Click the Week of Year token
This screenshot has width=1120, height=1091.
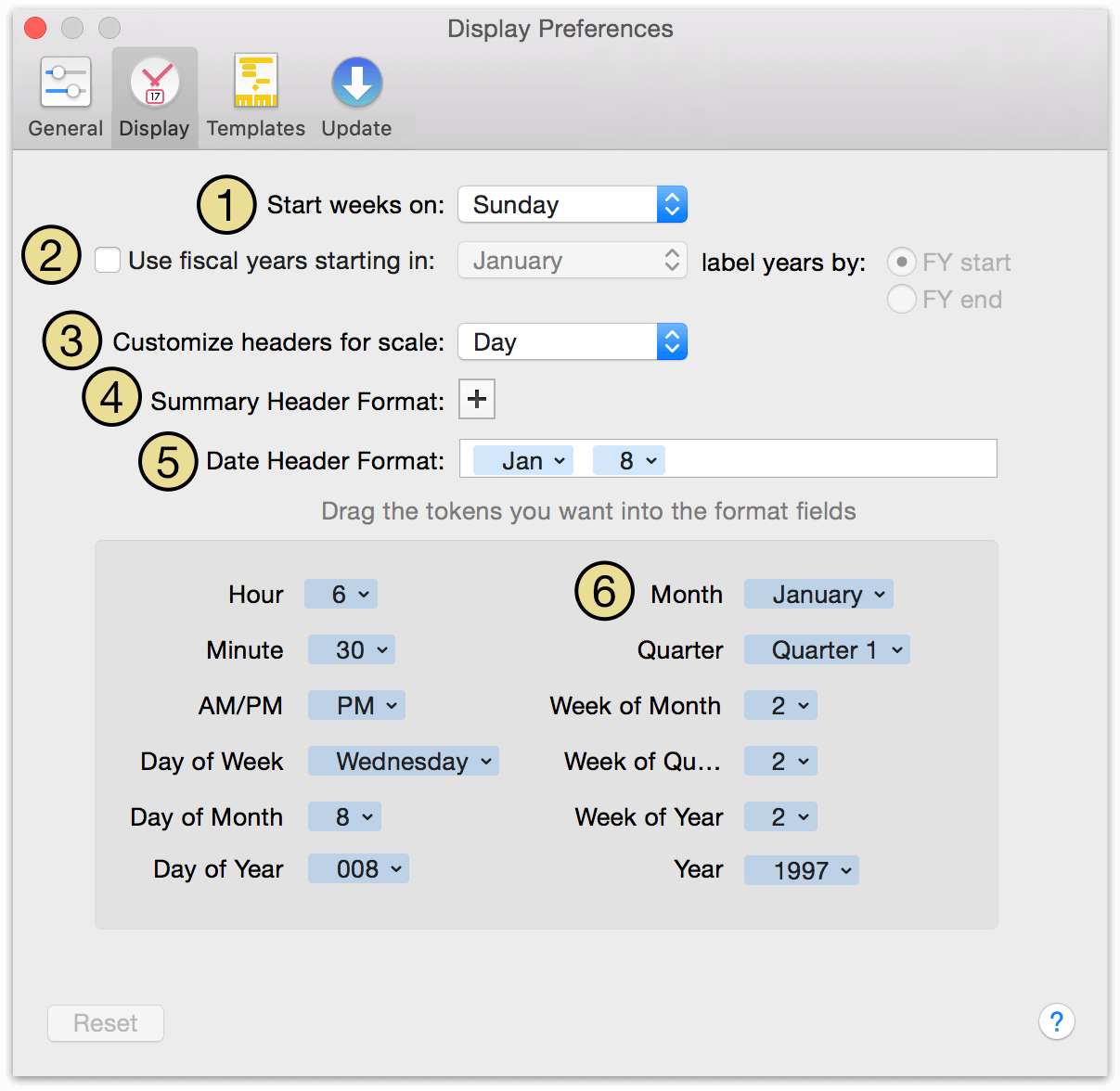780,816
